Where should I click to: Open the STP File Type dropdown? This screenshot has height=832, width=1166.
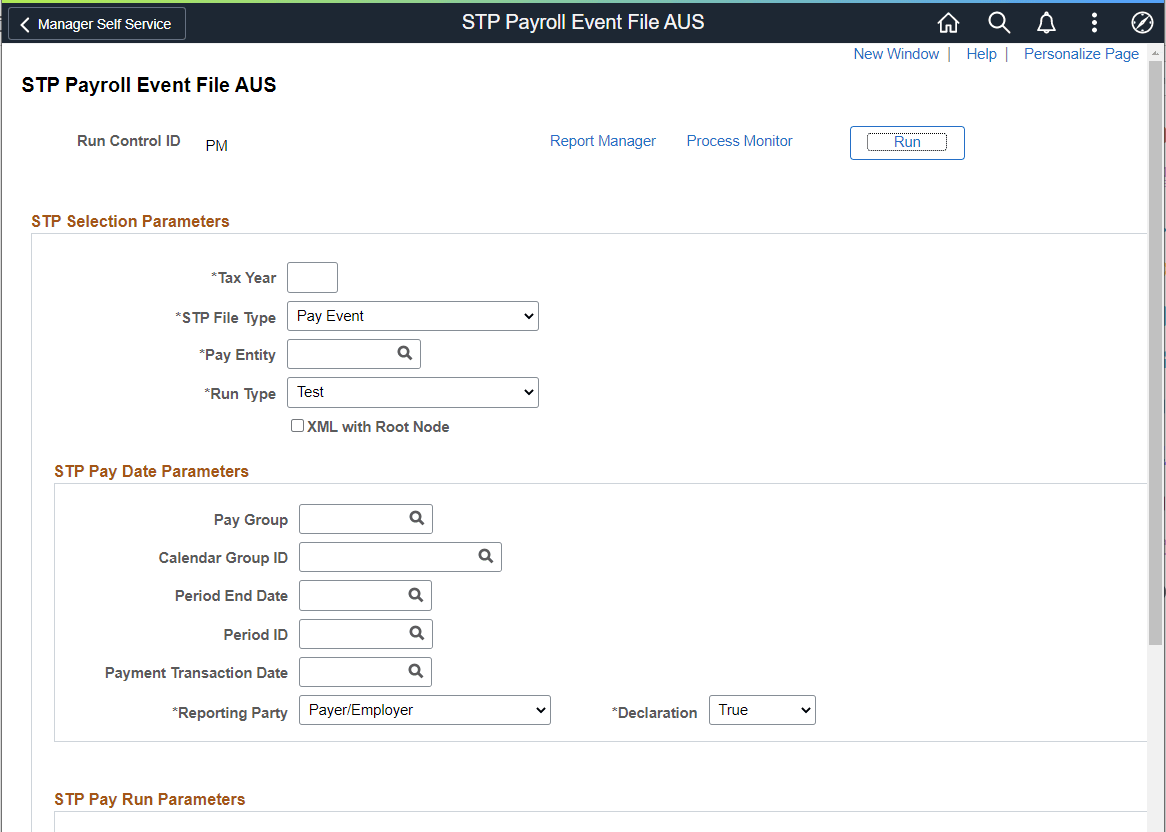412,315
